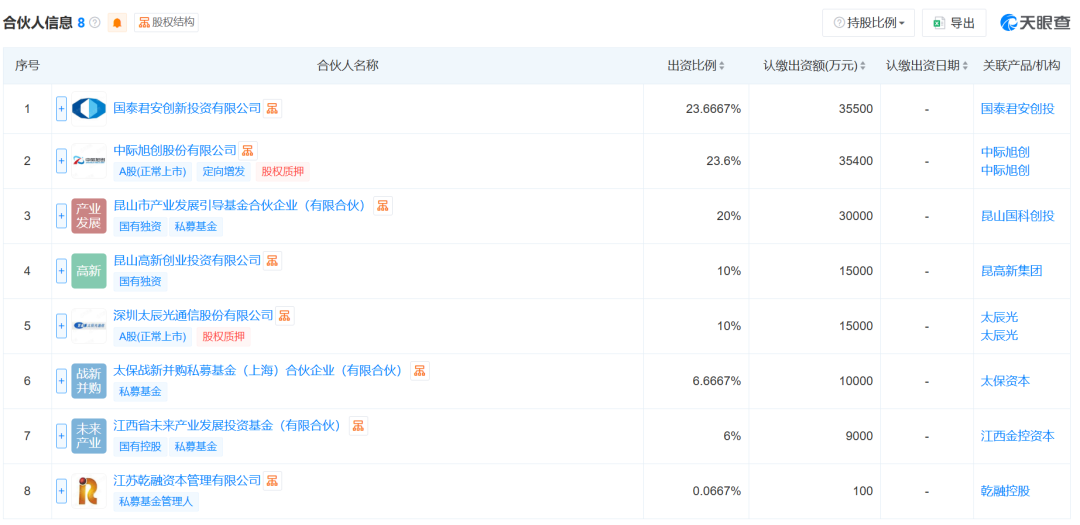Click the 天眼查 logo
Viewport: 1080px width, 525px height.
point(1035,22)
